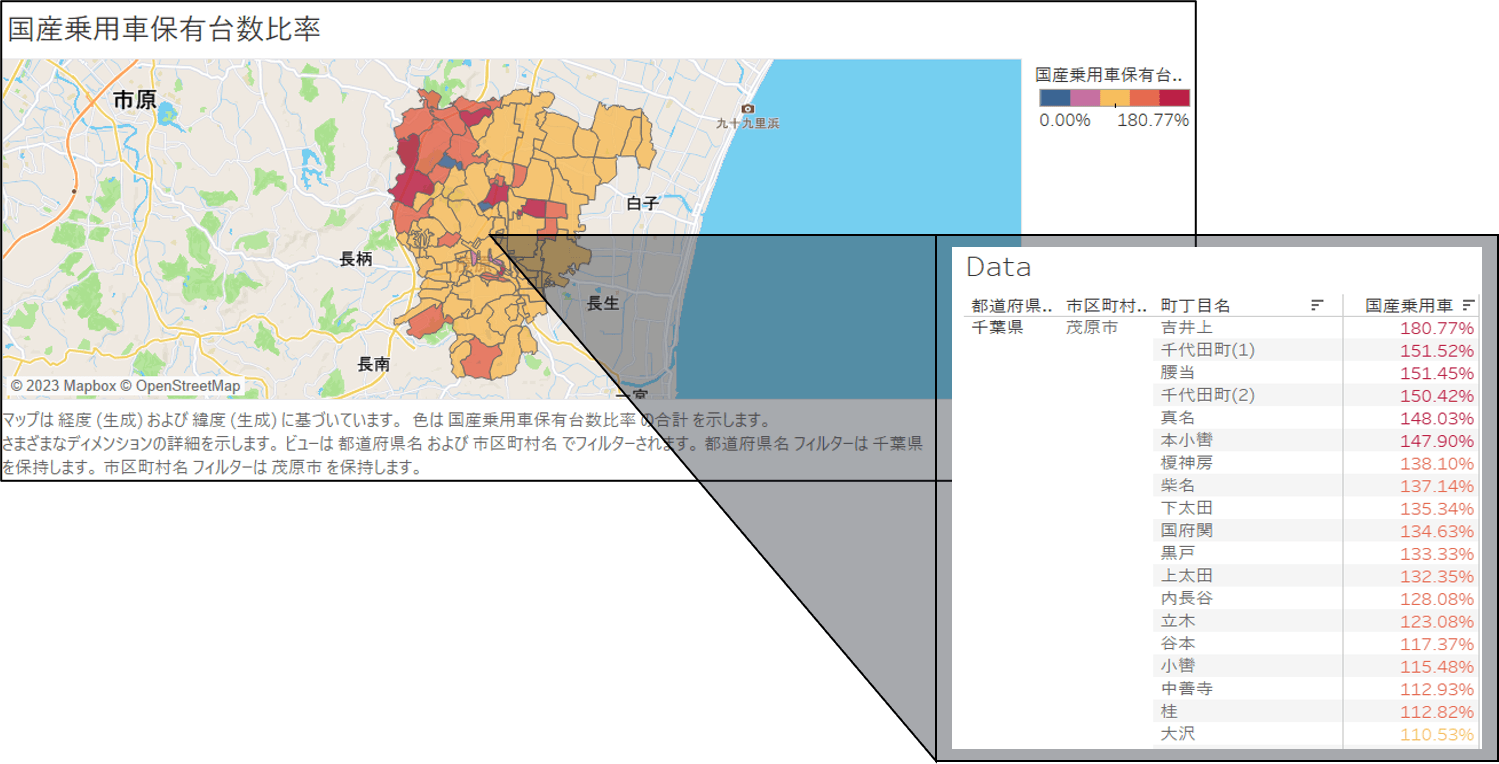Click the legend maximum value 180.77%

(1153, 120)
